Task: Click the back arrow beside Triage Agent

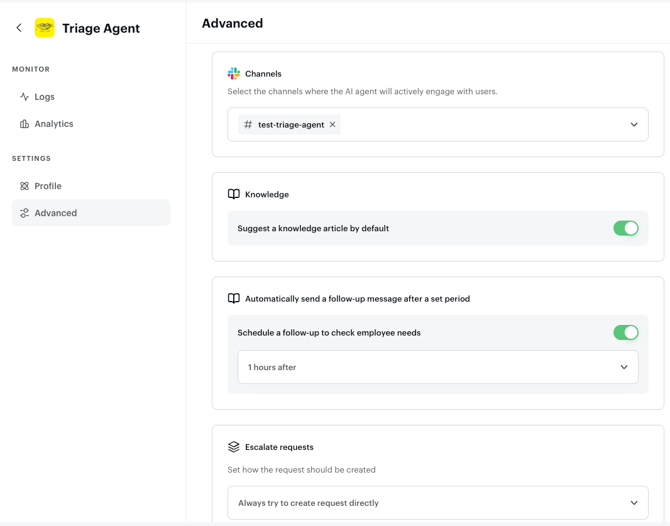Action: [x=19, y=28]
